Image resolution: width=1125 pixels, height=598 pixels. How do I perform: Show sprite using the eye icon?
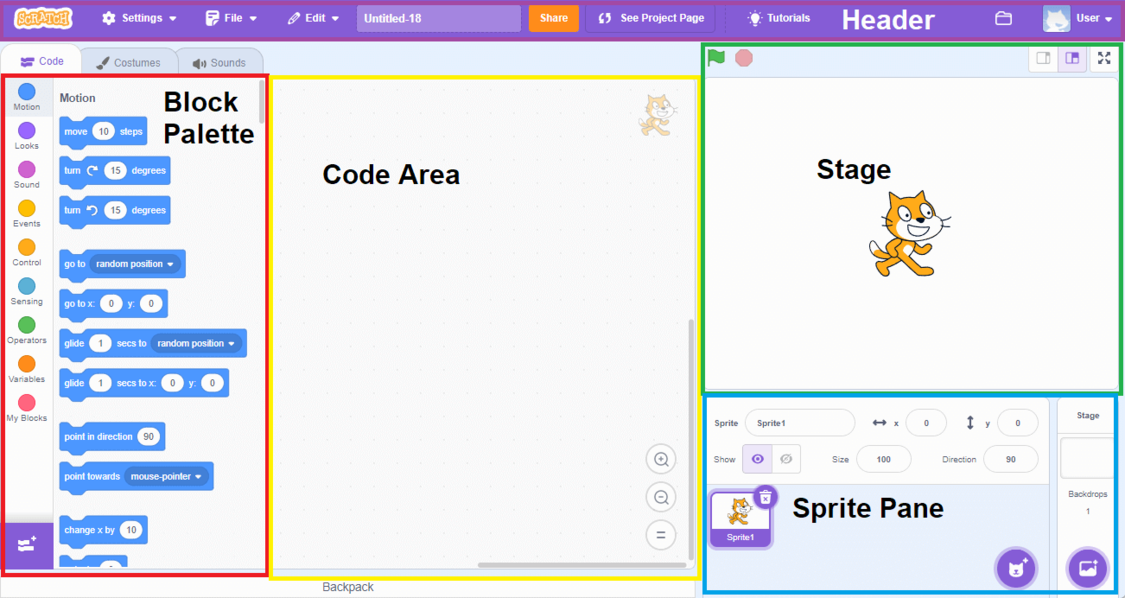point(758,459)
